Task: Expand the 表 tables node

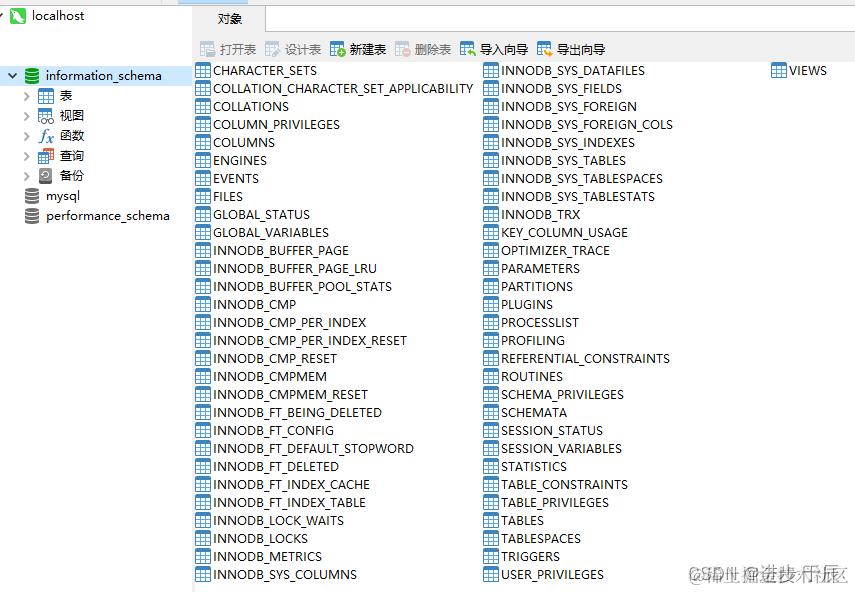Action: point(26,96)
